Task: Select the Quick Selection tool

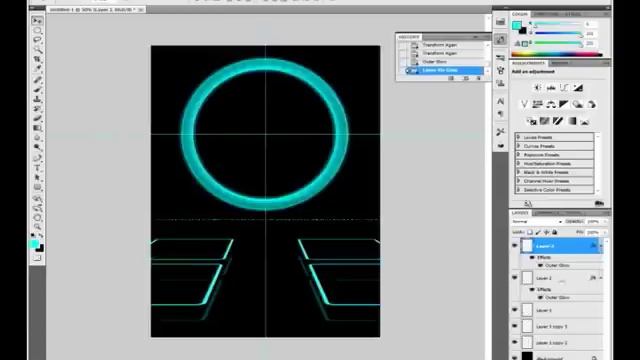Action: coord(37,50)
